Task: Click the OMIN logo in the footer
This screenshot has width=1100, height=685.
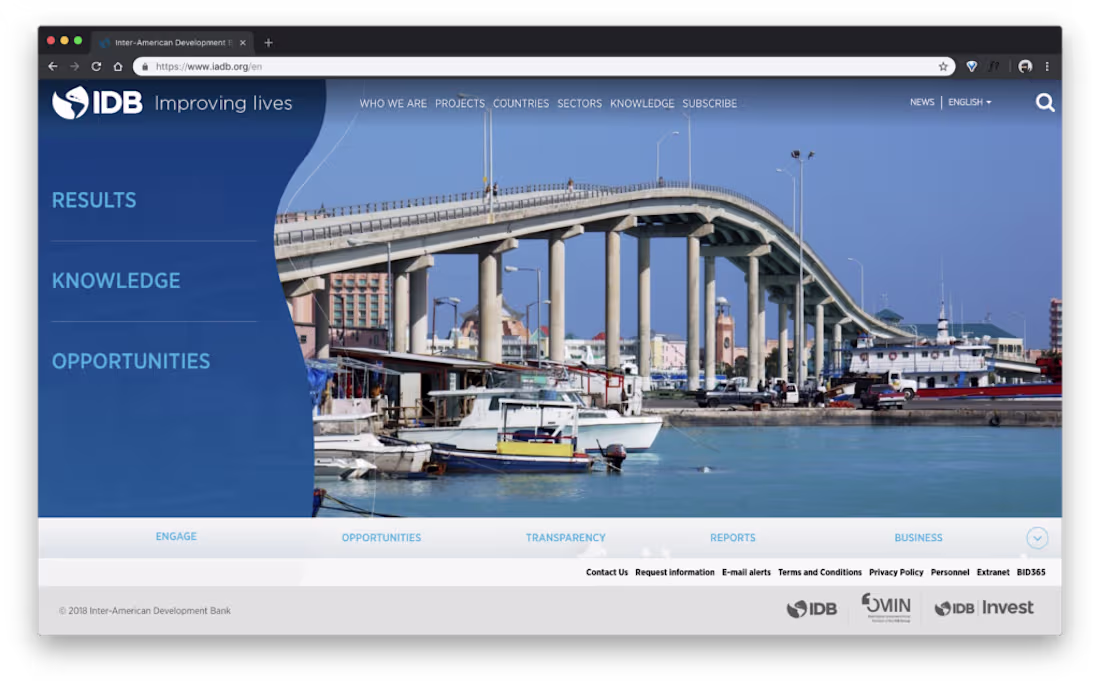Action: tap(886, 607)
